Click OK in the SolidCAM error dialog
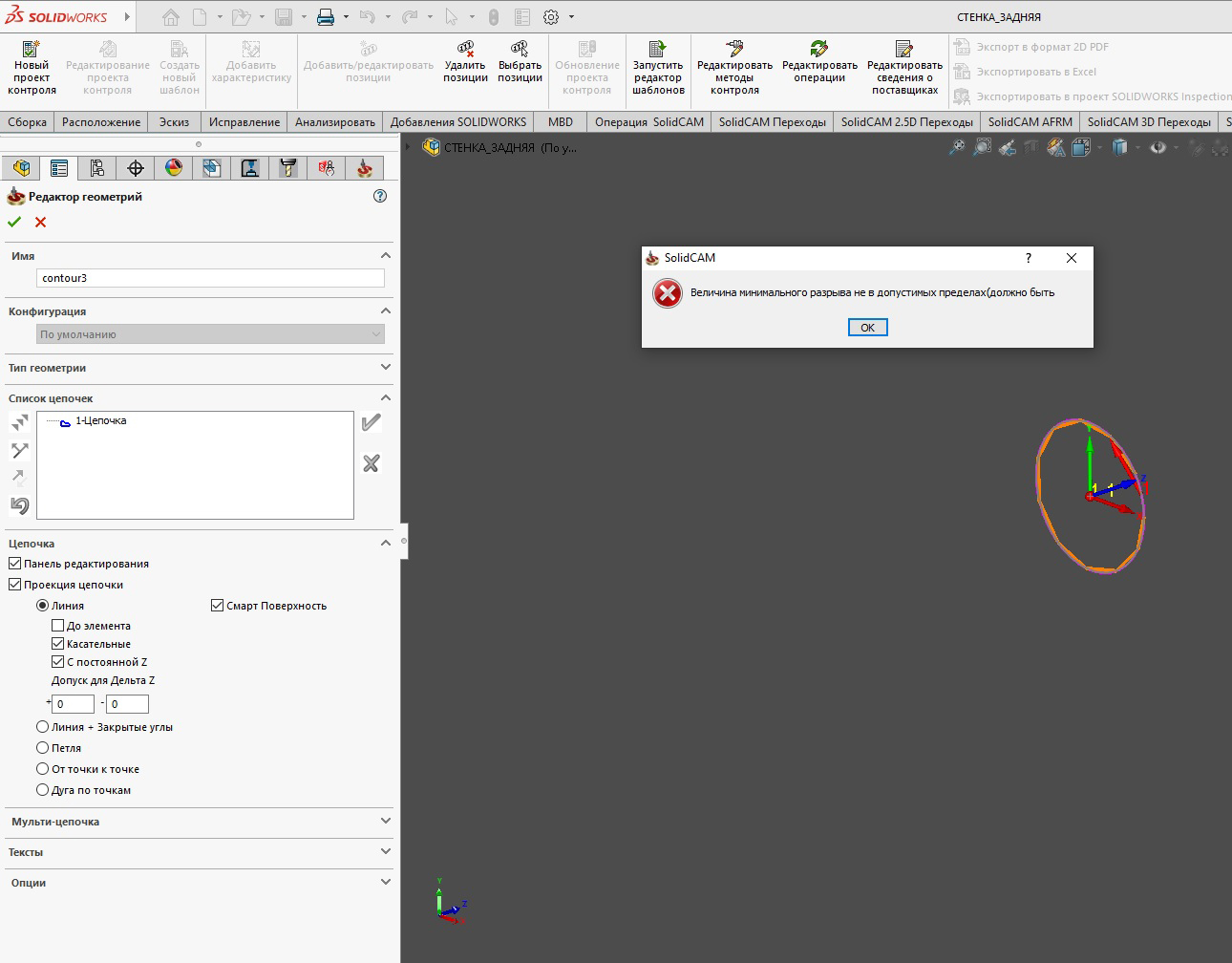Screen dimensions: 1232x963 click(x=868, y=328)
